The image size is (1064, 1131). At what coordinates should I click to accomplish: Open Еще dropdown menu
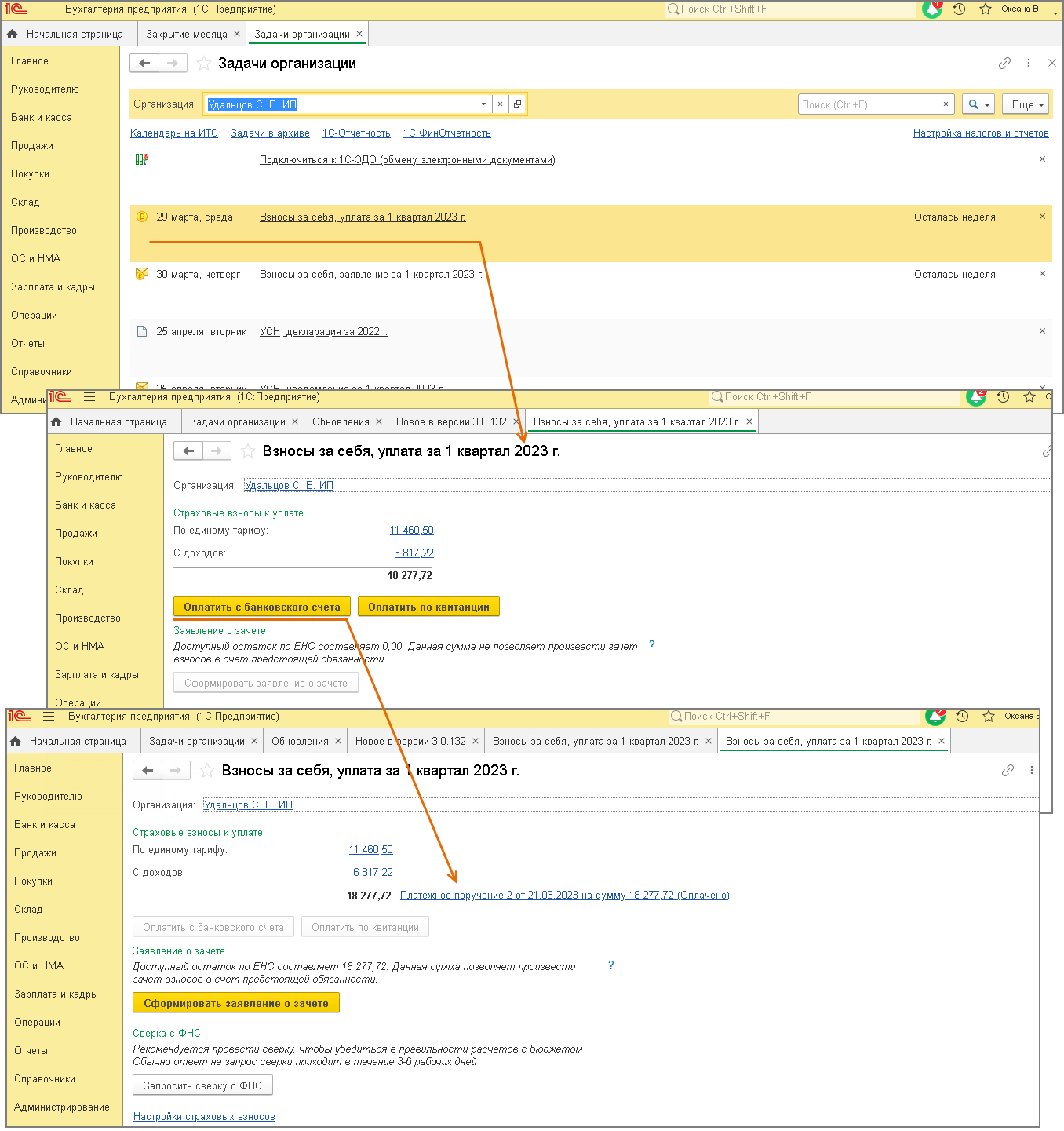(1027, 104)
